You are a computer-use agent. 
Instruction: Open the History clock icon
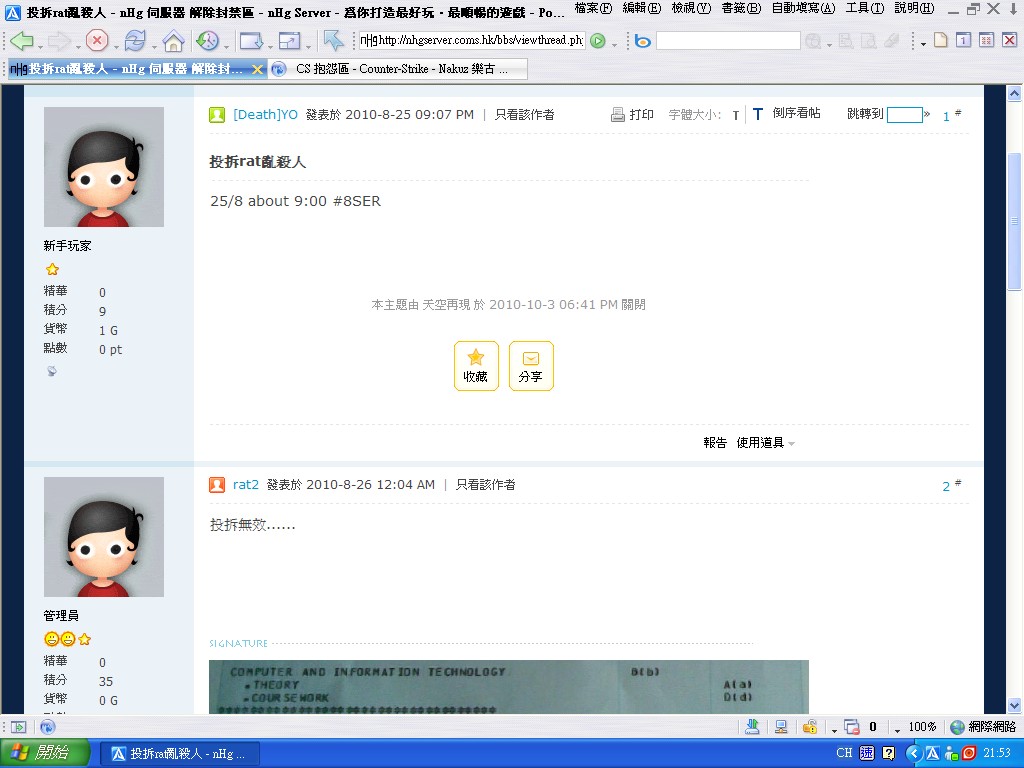[207, 41]
